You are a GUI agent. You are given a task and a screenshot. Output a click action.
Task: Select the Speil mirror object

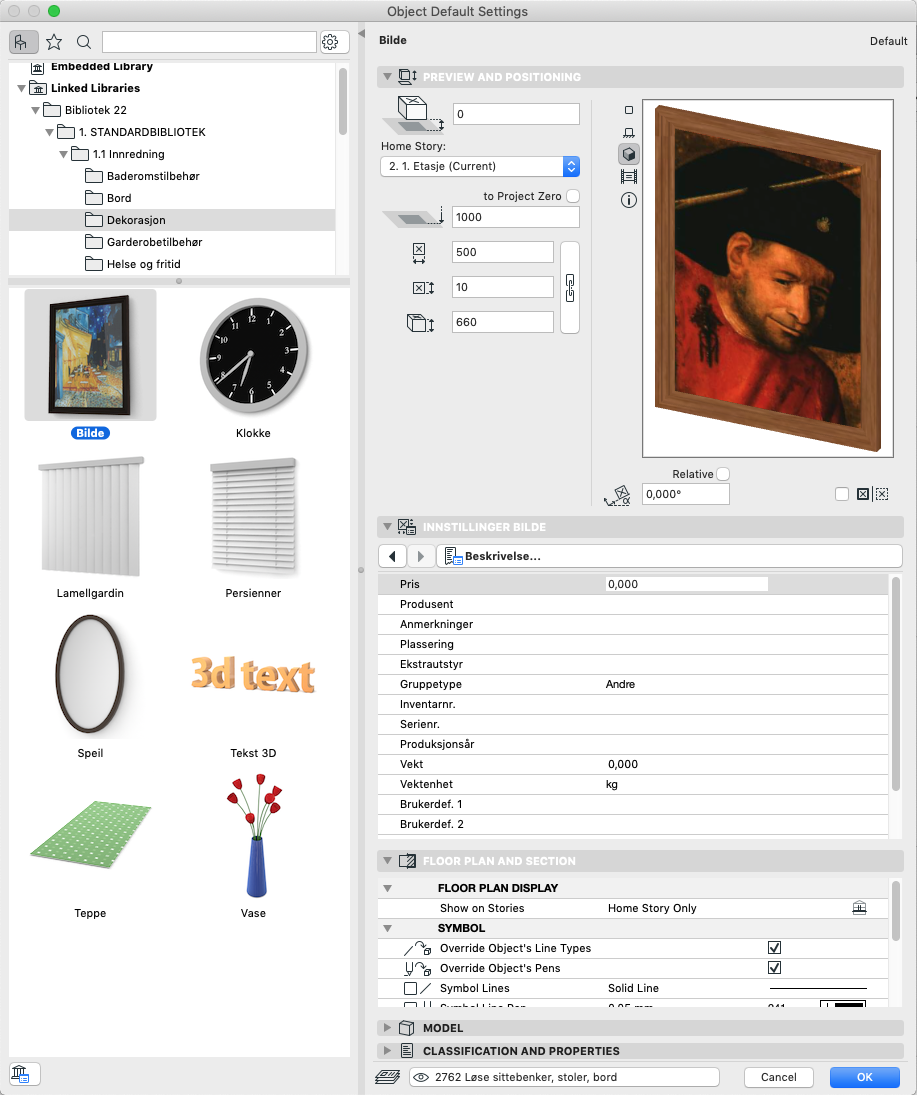point(91,676)
